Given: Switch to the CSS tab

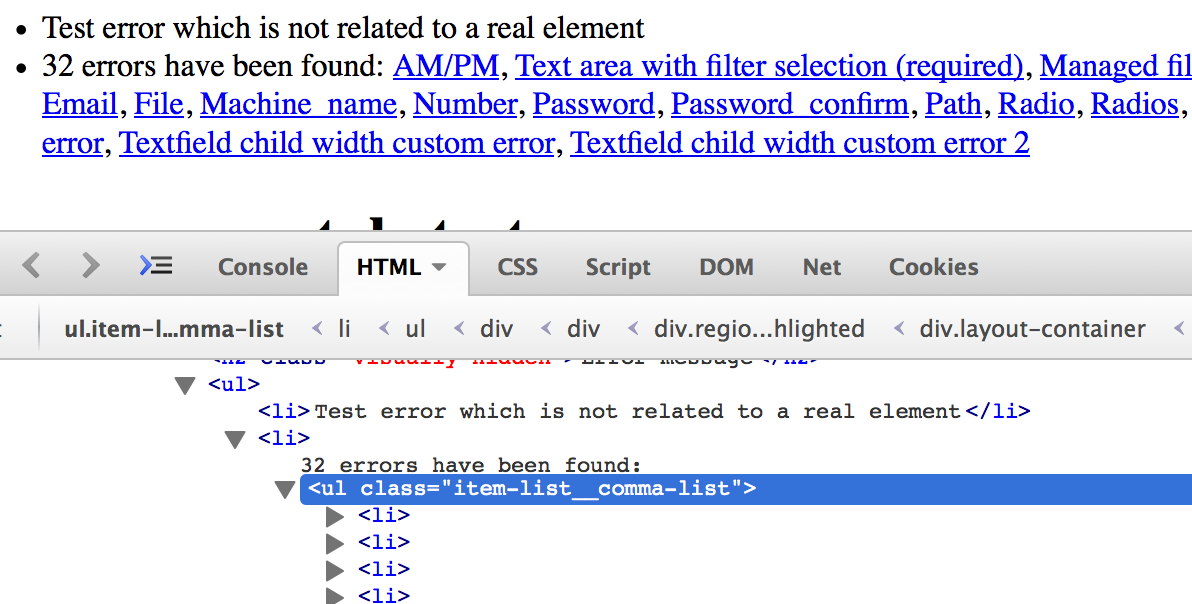Looking at the screenshot, I should point(517,267).
